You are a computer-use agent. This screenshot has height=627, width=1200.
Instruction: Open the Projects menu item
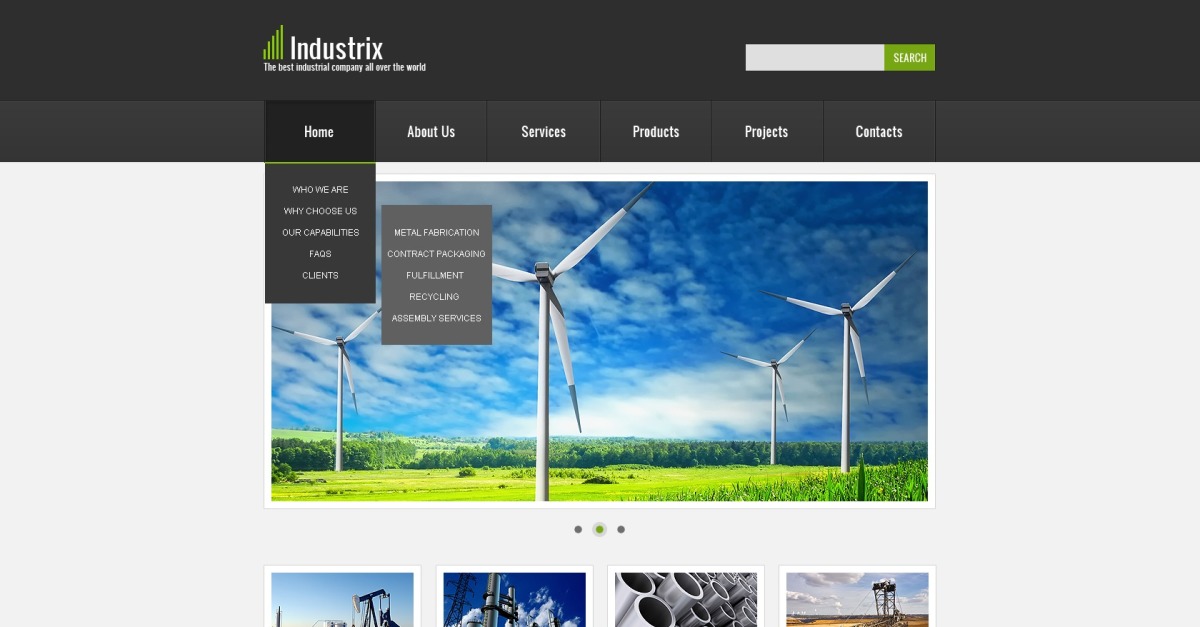point(766,131)
